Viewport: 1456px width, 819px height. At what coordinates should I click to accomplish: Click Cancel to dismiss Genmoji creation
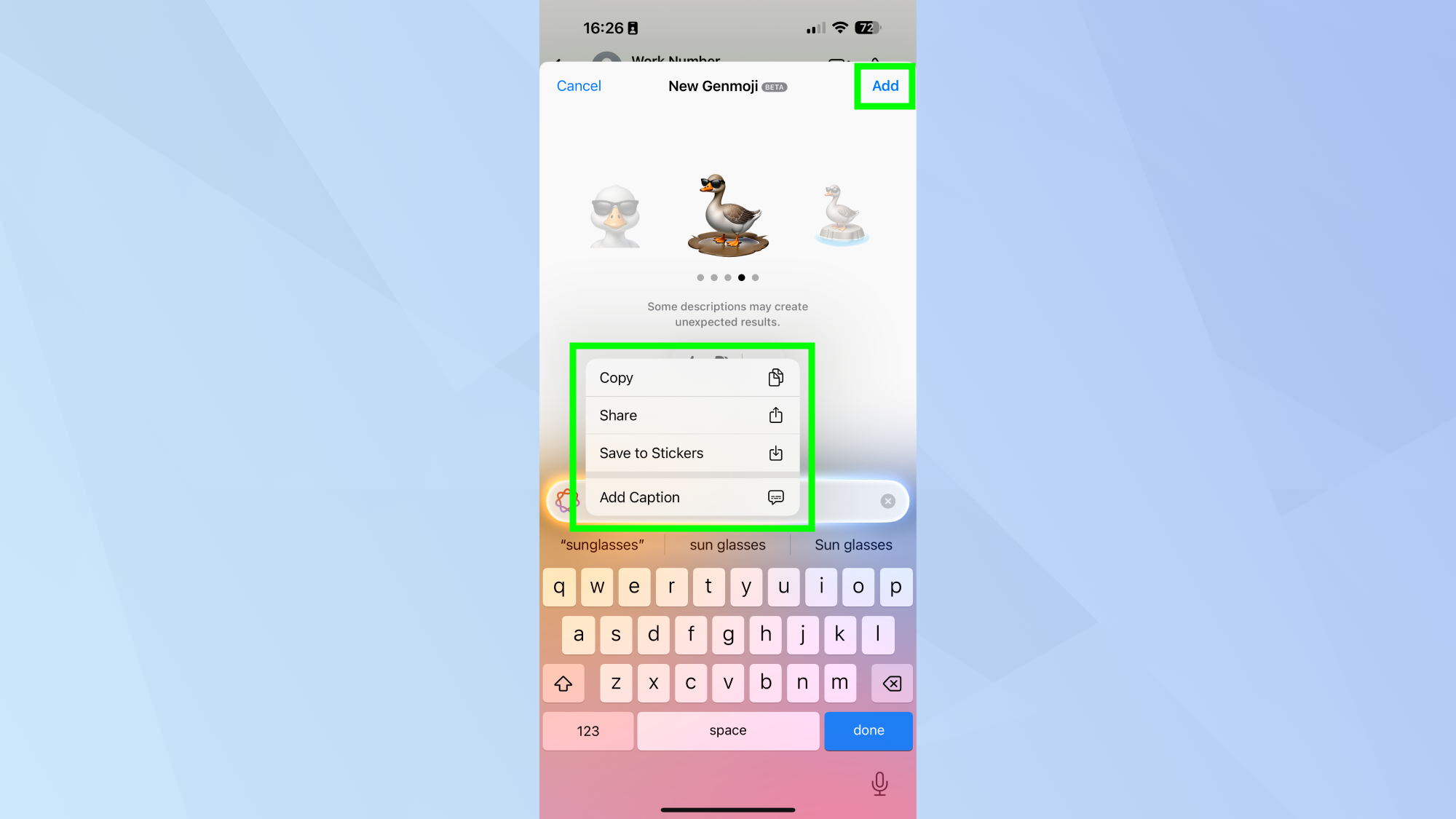(x=579, y=85)
